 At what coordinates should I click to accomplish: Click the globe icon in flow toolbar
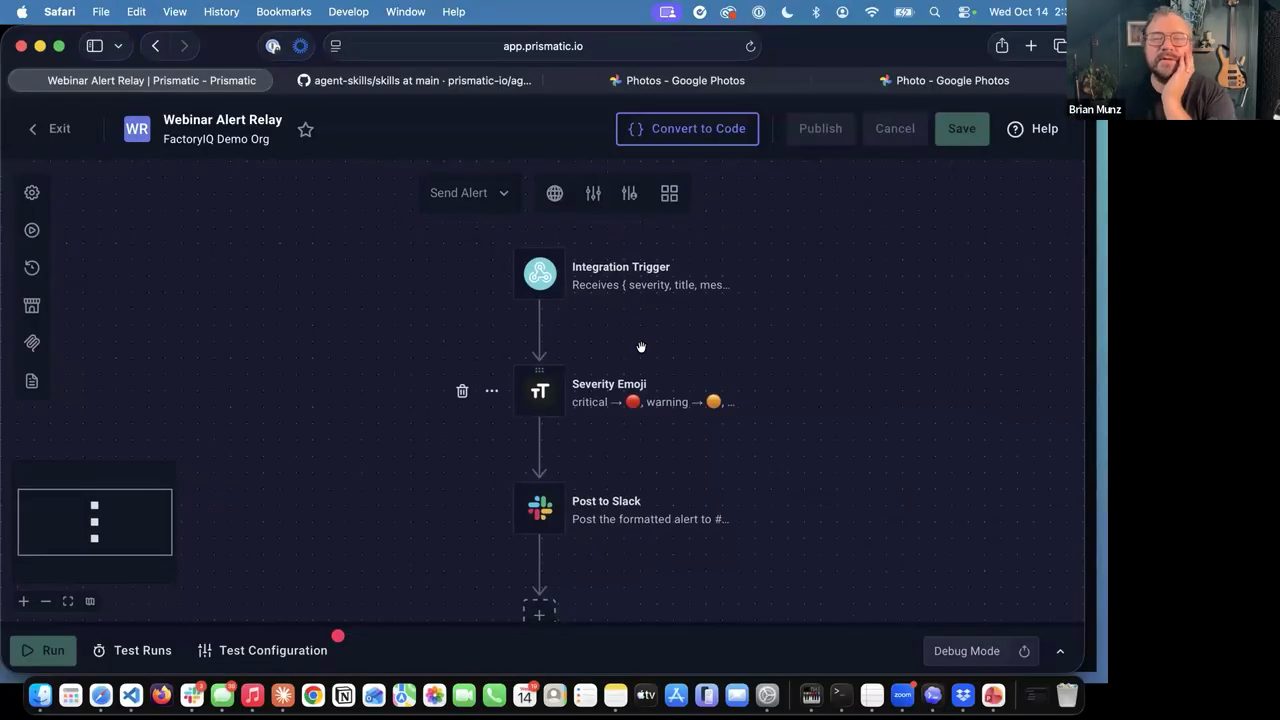coord(555,193)
